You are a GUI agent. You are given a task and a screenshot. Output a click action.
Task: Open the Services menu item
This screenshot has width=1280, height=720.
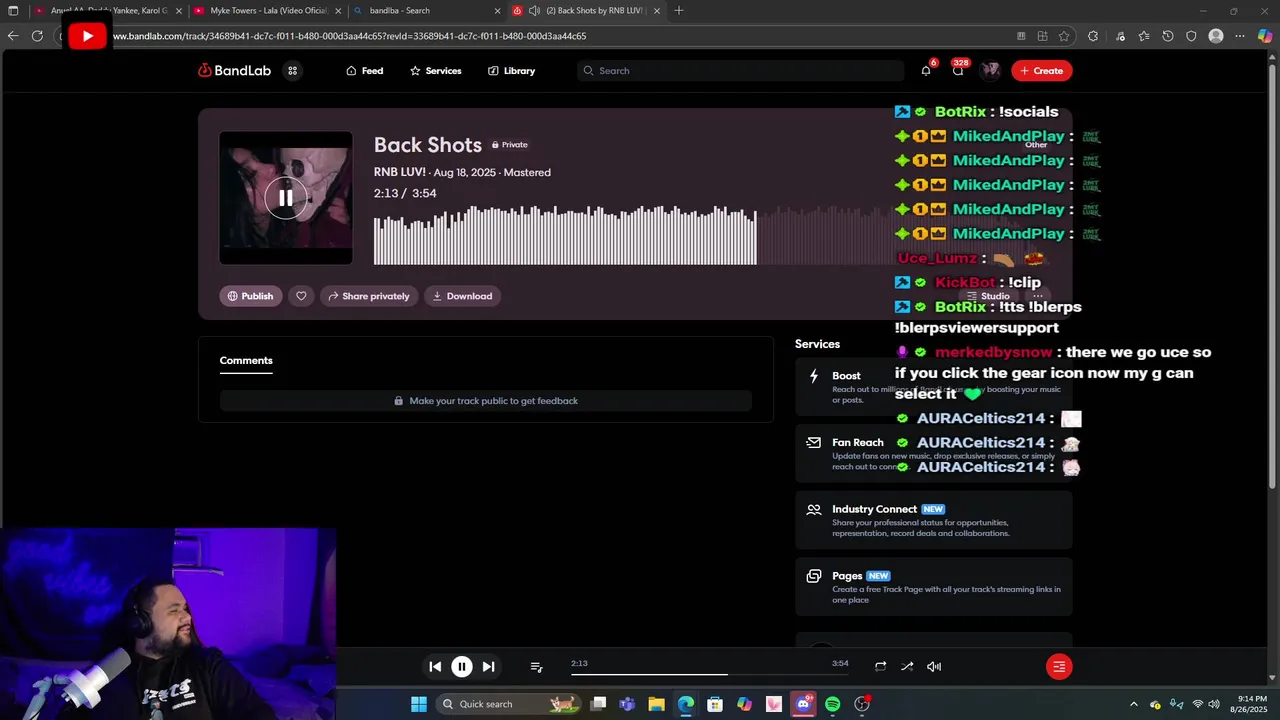[435, 71]
